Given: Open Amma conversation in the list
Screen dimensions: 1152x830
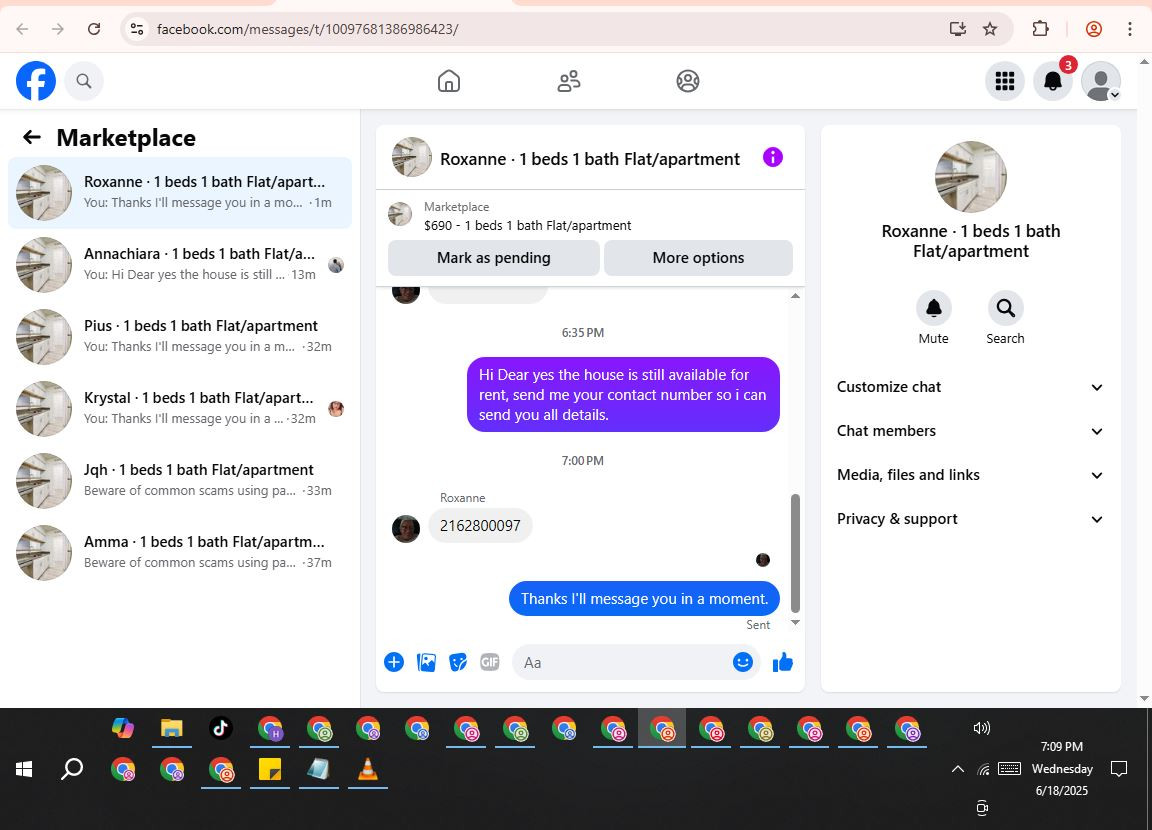Looking at the screenshot, I should (180, 552).
